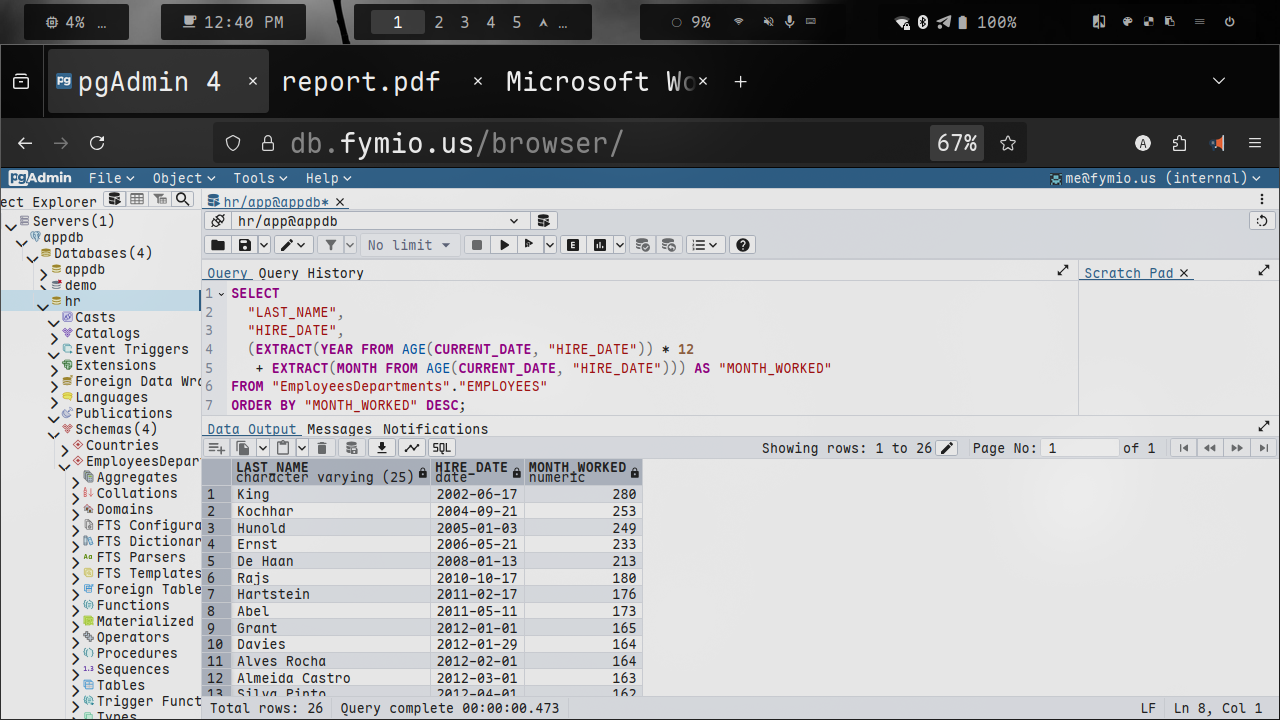Switch to the Query History tab
1280x720 pixels.
click(x=311, y=273)
